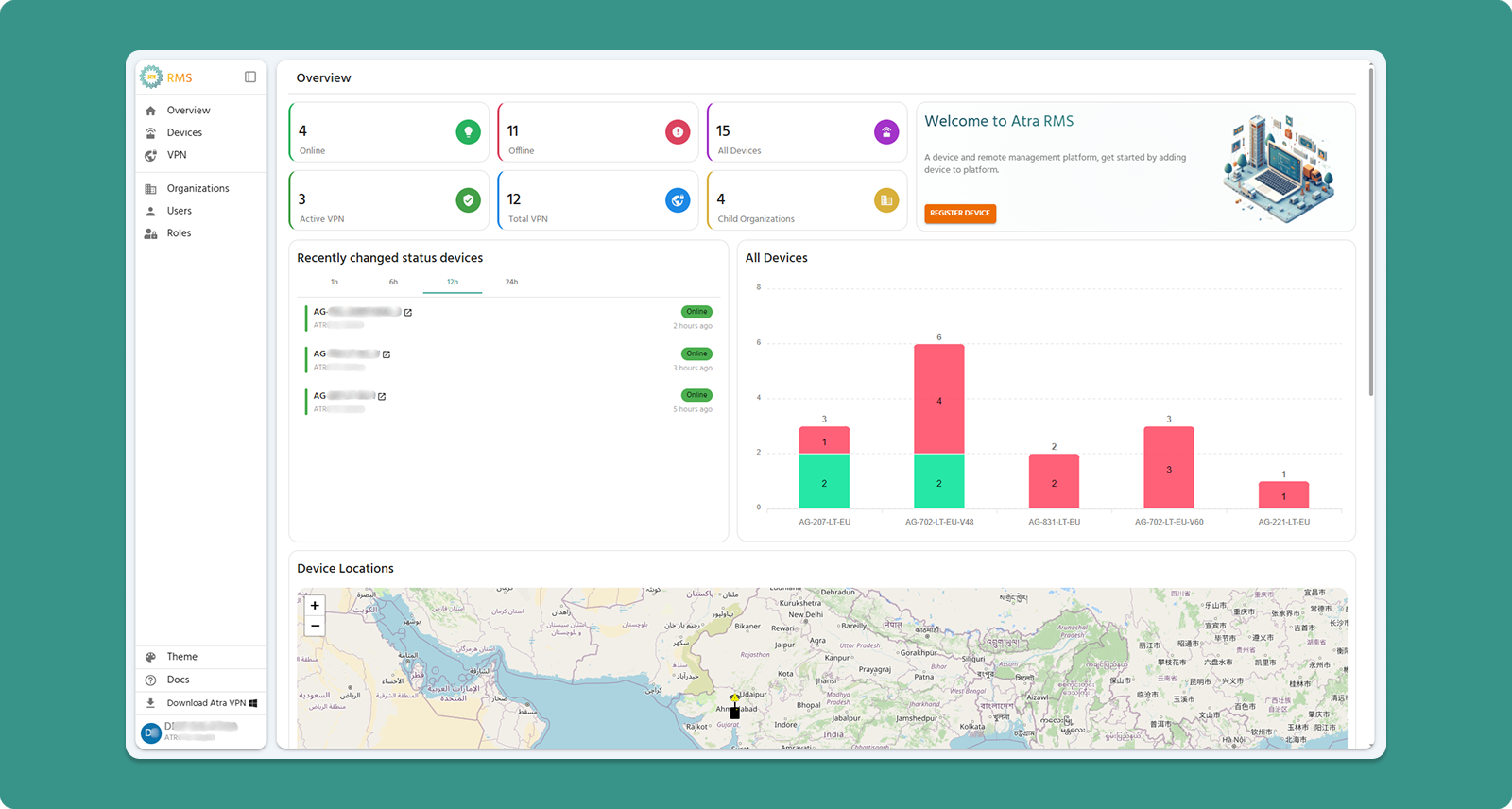Click the green Online lightbulb icon
The width and height of the screenshot is (1512, 809).
point(468,132)
